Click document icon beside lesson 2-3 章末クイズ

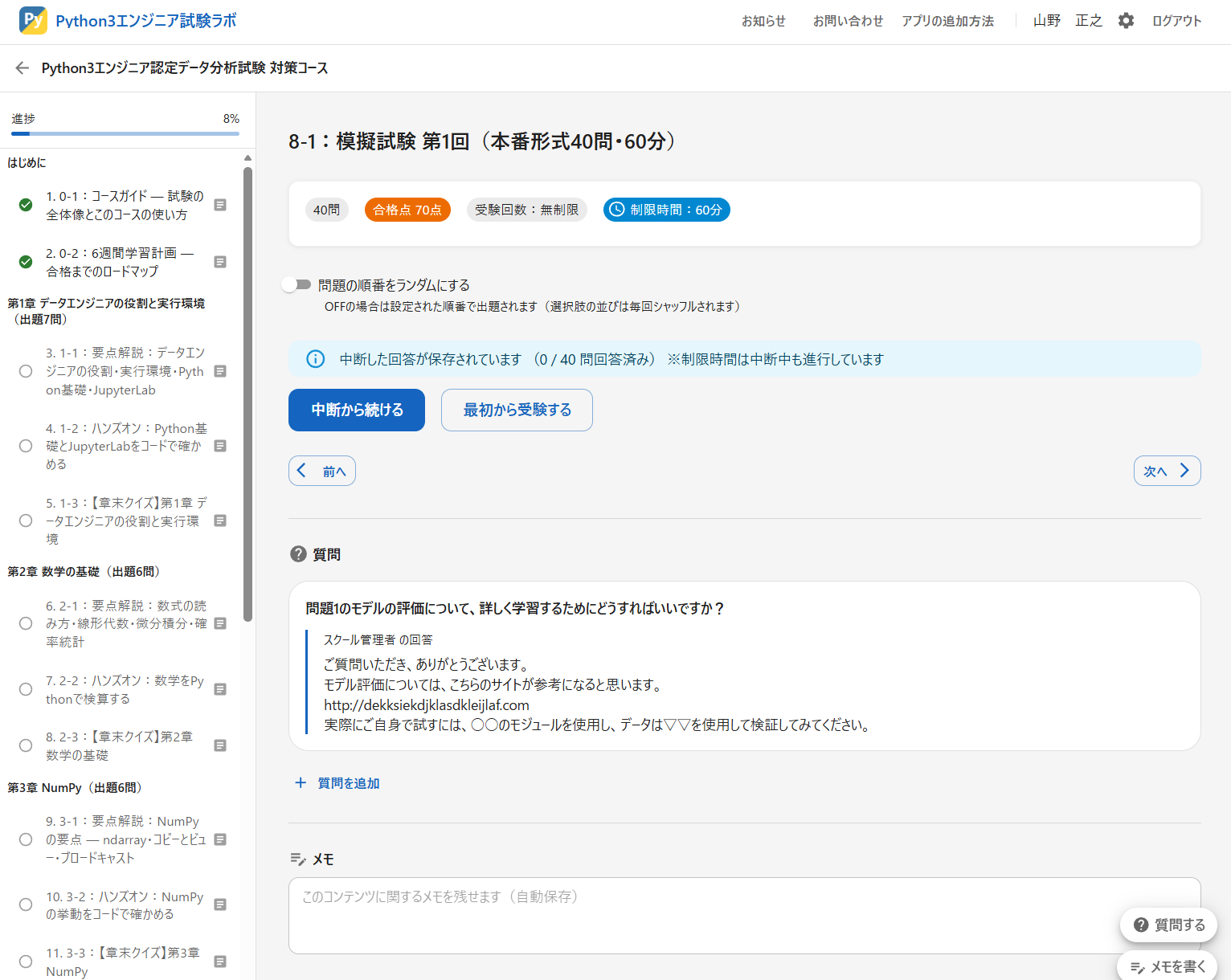(220, 745)
